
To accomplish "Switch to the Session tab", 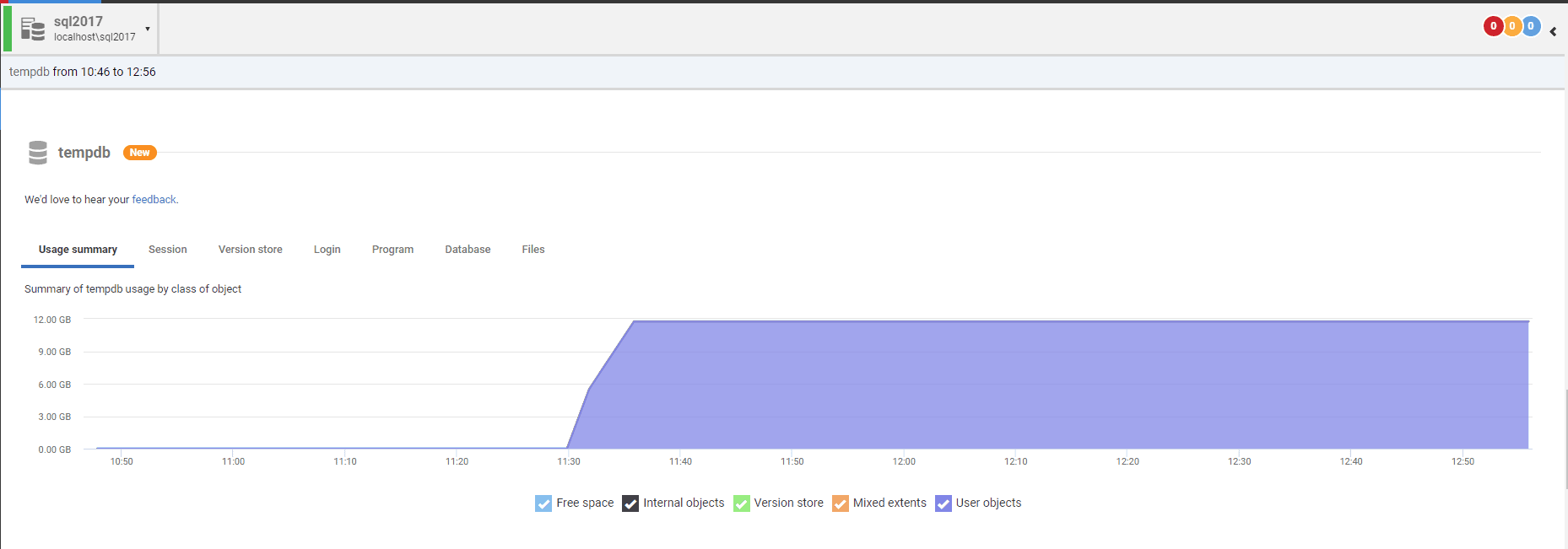I will [168, 250].
